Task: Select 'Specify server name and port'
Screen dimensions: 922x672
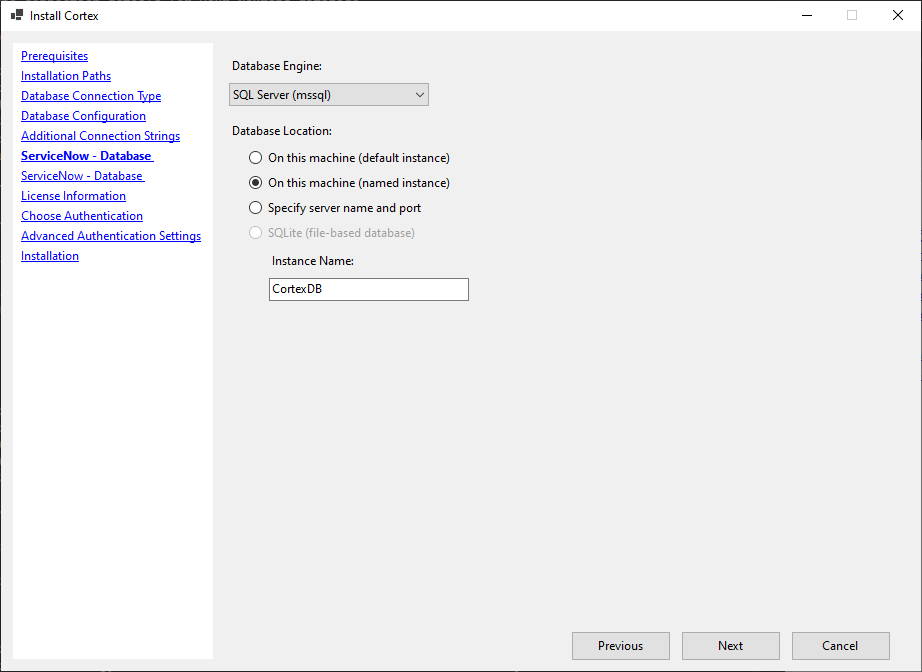Action: point(256,208)
